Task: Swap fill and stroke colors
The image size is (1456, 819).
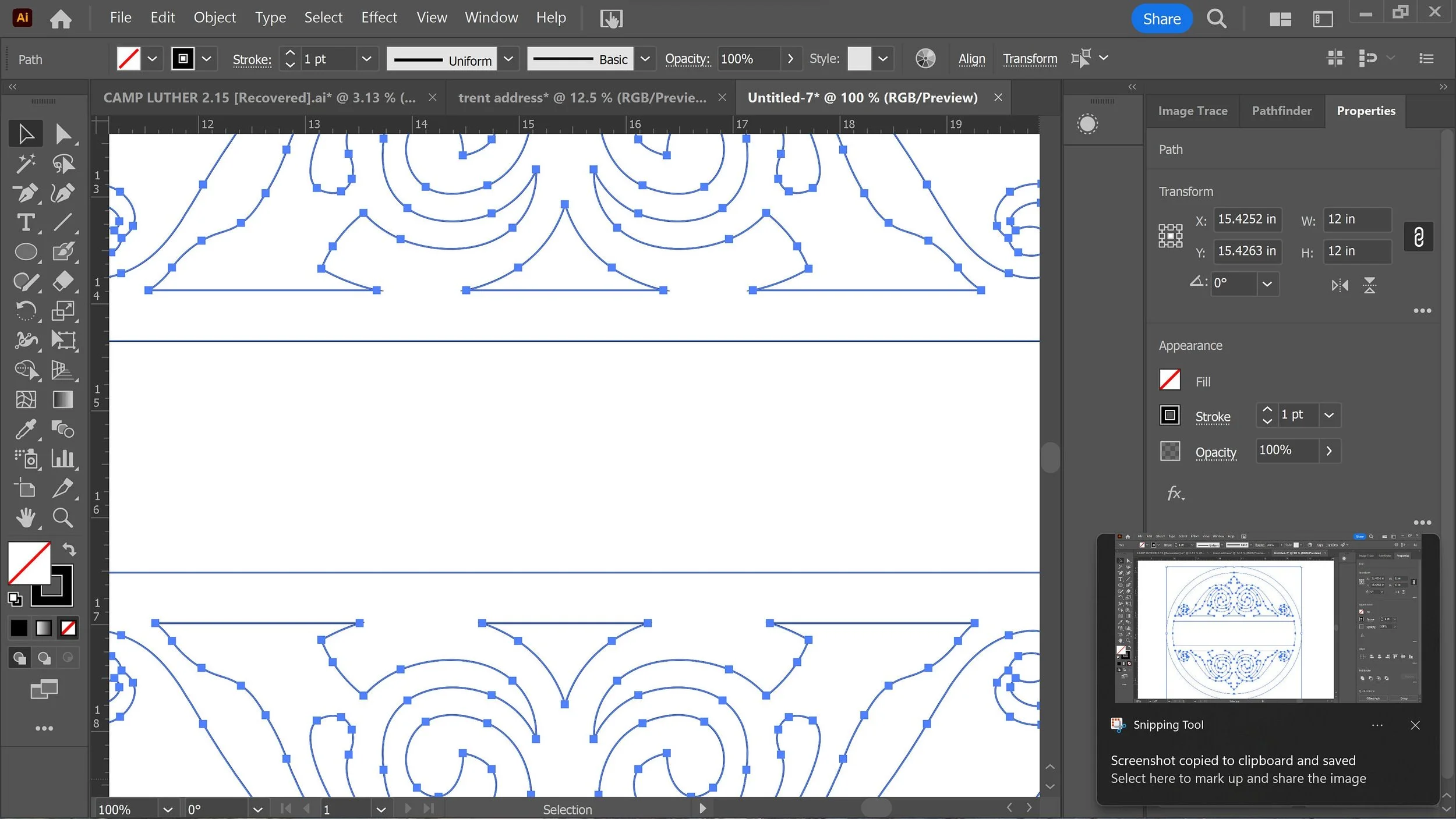Action: click(69, 549)
